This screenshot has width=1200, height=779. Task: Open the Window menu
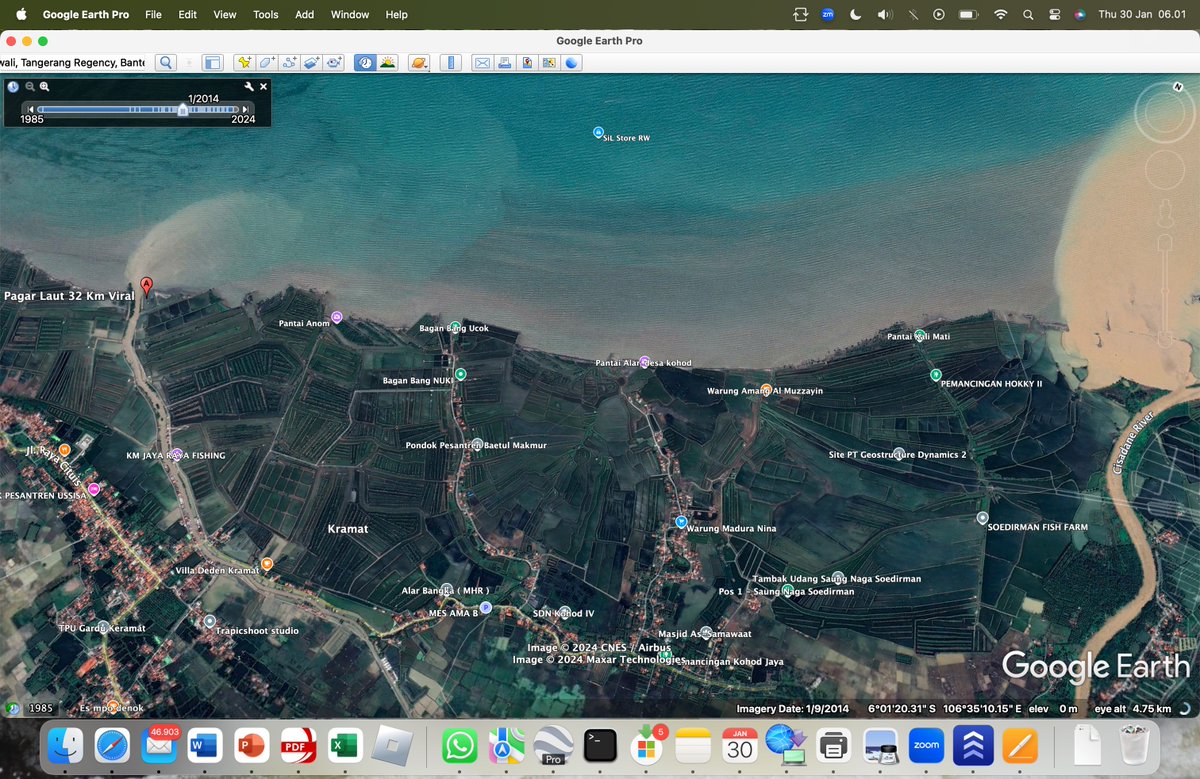(x=350, y=14)
